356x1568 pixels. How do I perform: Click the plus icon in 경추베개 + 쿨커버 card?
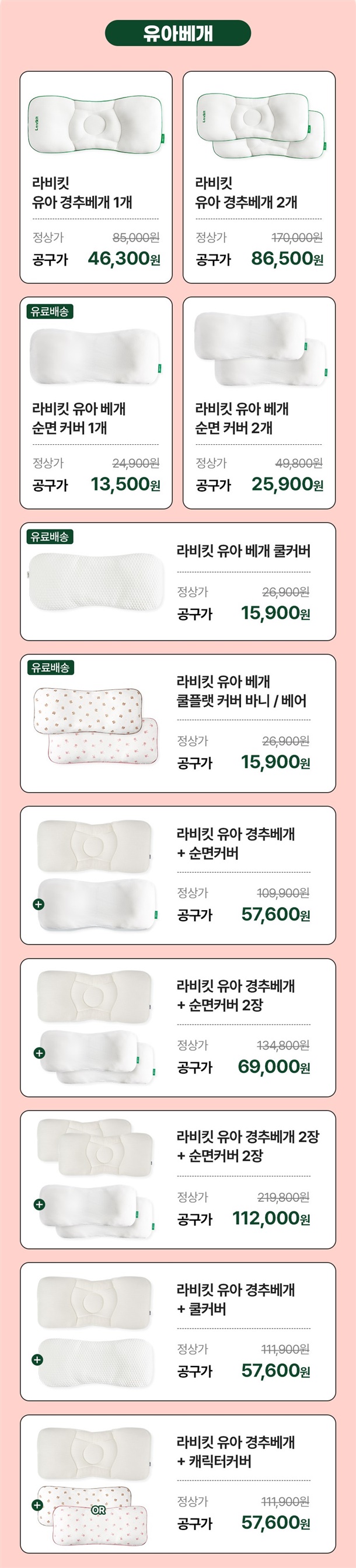click(39, 1358)
